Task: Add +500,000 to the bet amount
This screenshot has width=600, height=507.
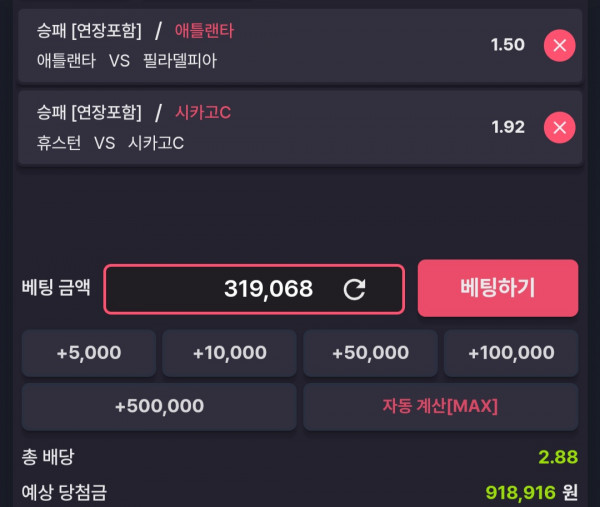Action: (159, 406)
